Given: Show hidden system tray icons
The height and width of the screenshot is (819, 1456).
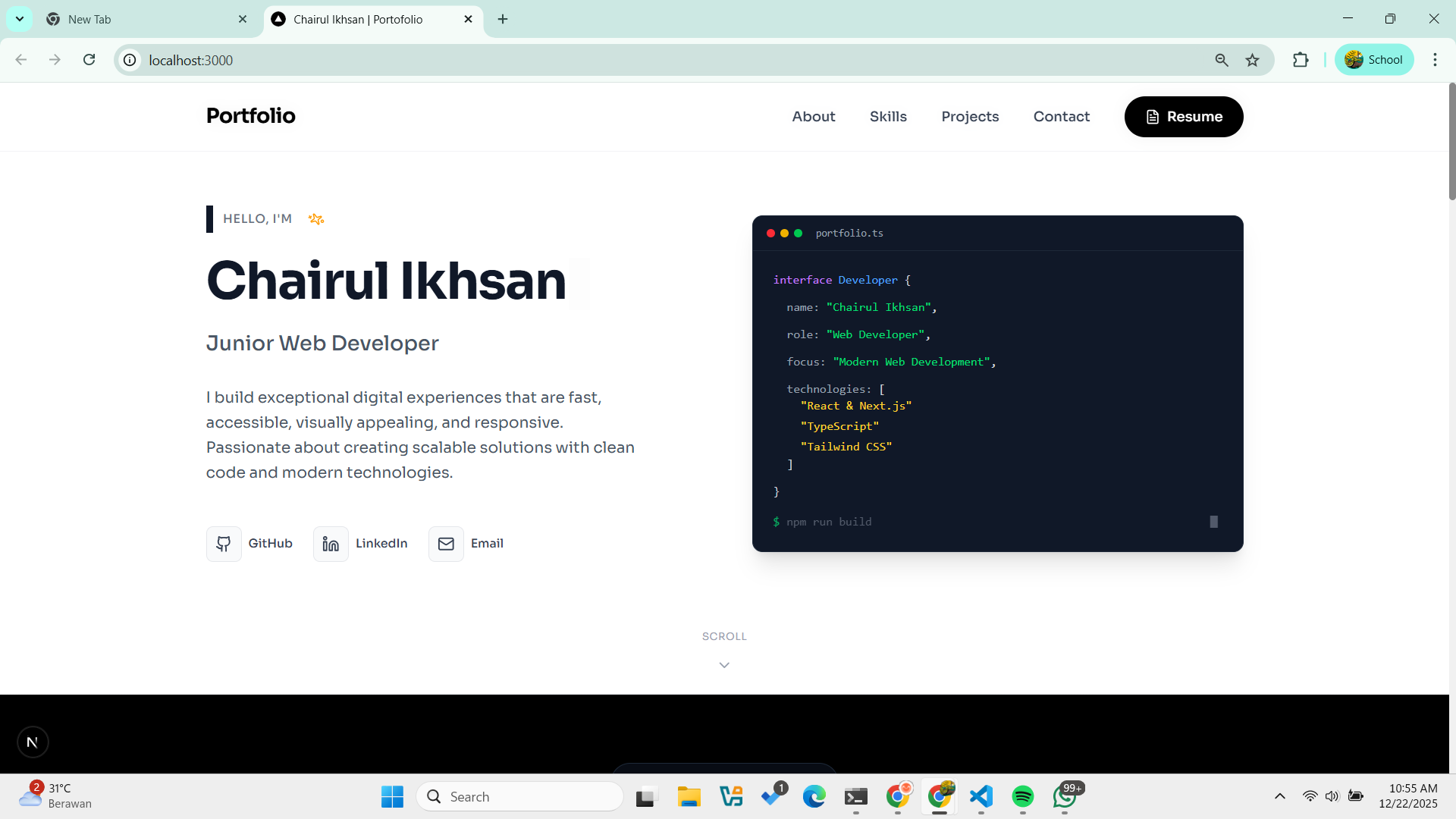Looking at the screenshot, I should 1280,796.
